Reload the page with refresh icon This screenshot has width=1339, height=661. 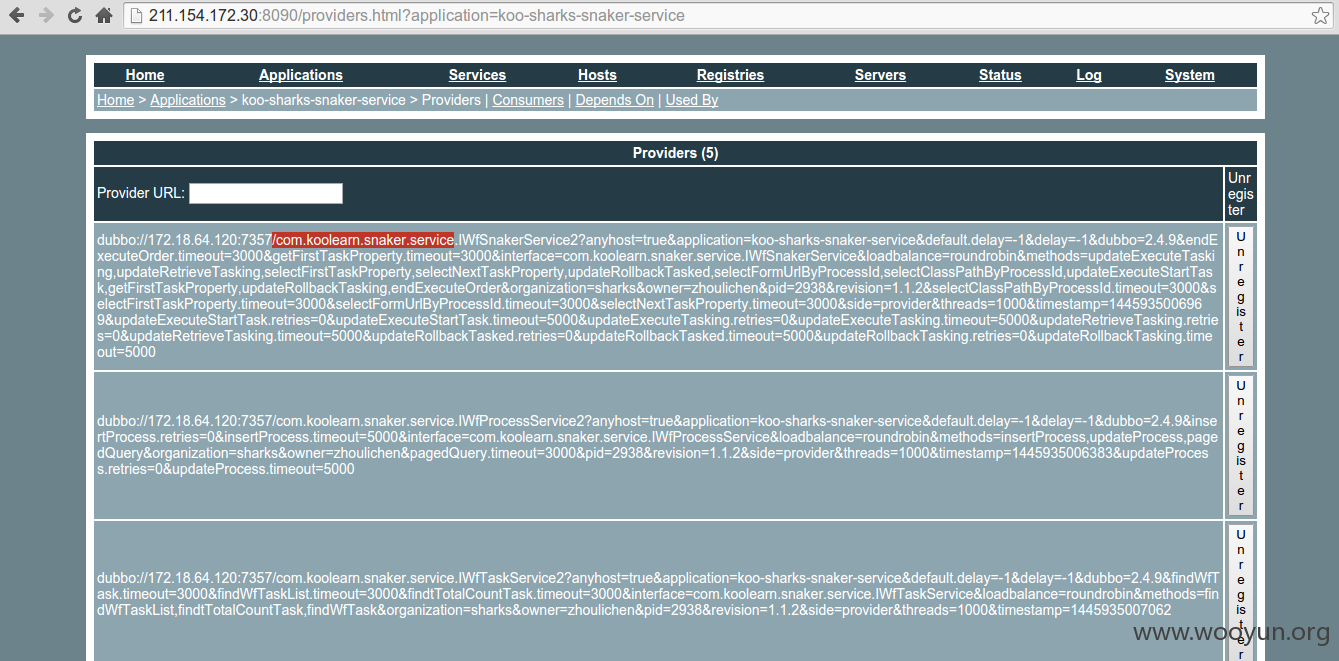point(75,16)
